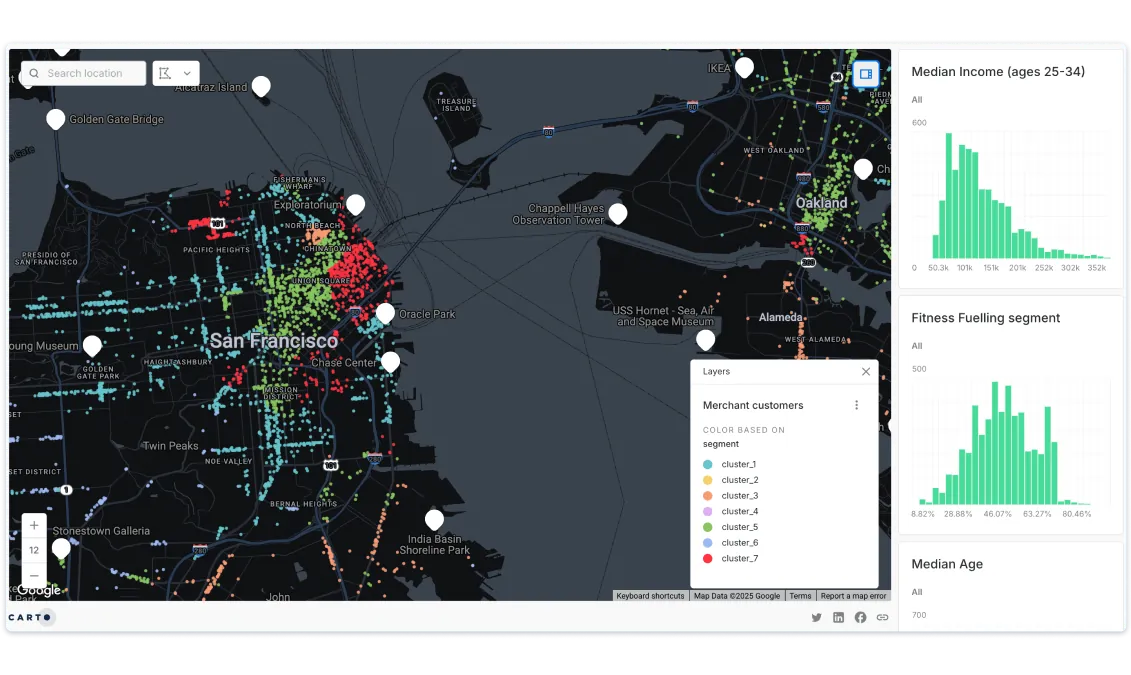The image size is (1131, 675).
Task: Click the Twitter share icon
Action: (817, 617)
